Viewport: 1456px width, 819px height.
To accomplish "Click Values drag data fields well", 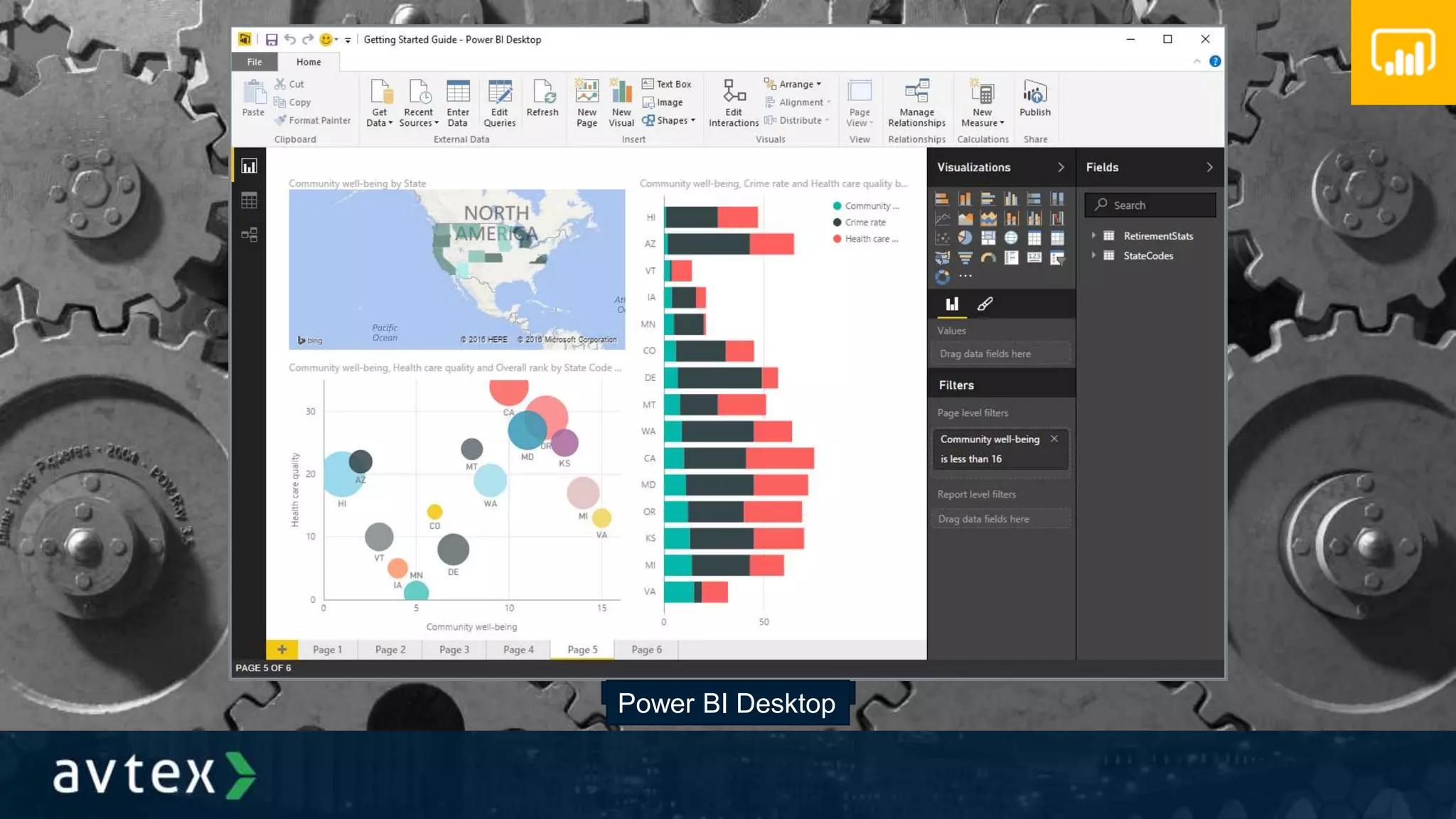I will point(1001,353).
